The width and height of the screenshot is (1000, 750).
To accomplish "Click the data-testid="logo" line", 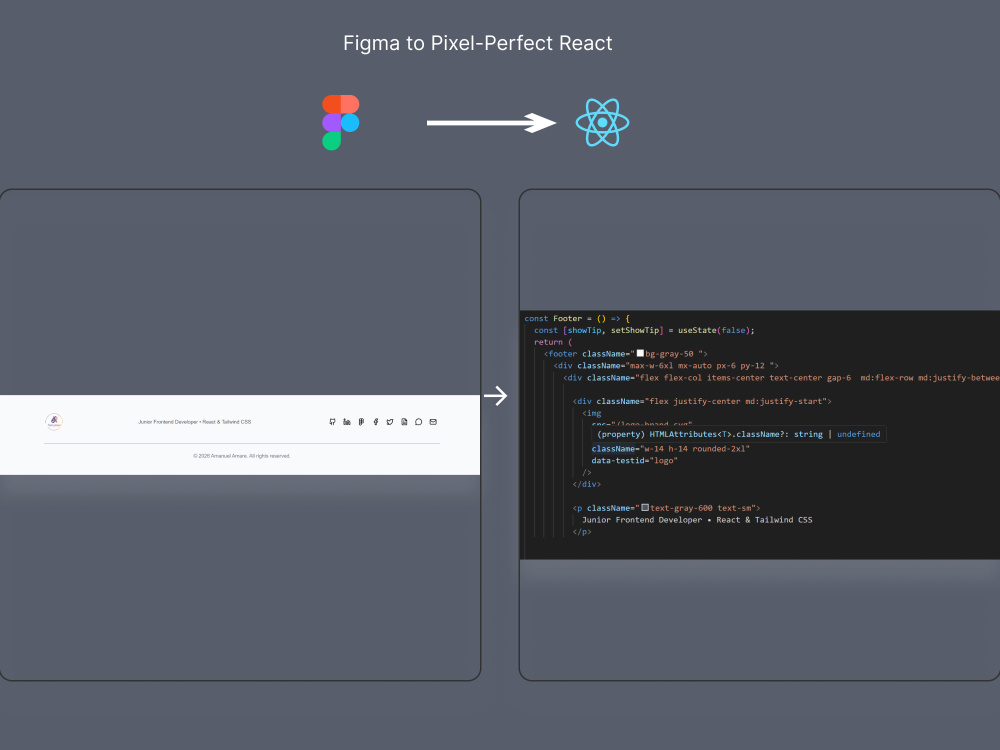I will pos(635,460).
